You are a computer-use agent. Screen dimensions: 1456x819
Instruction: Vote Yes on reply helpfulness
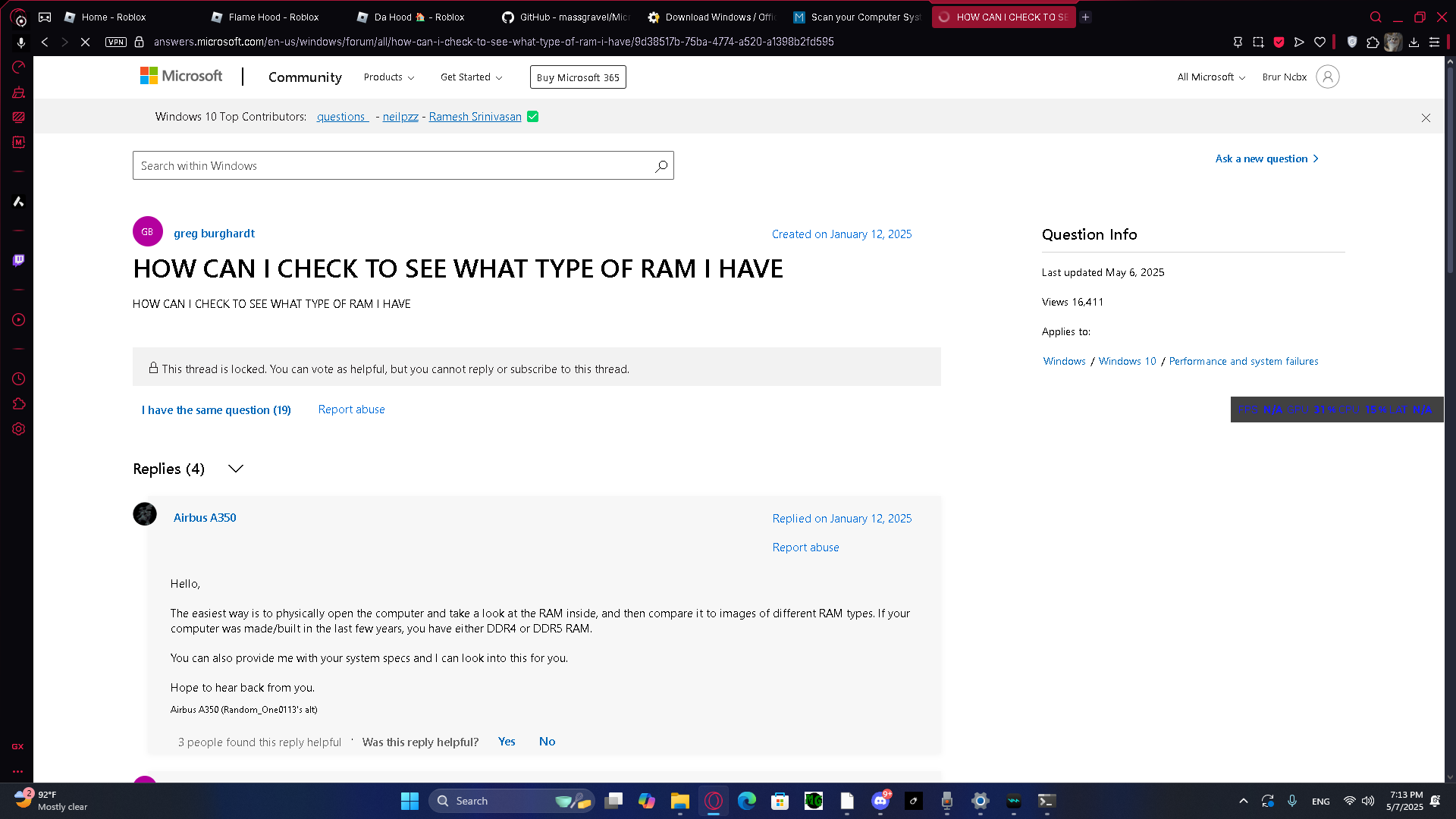[507, 742]
